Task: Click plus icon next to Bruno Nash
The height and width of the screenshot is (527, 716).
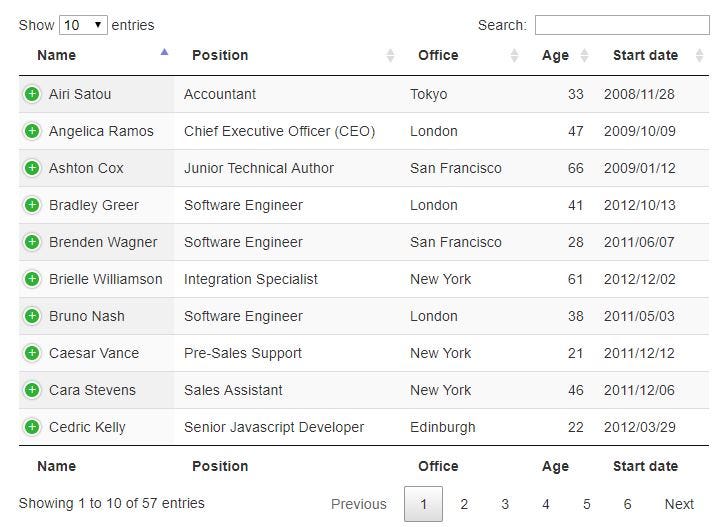Action: pyautogui.click(x=32, y=316)
